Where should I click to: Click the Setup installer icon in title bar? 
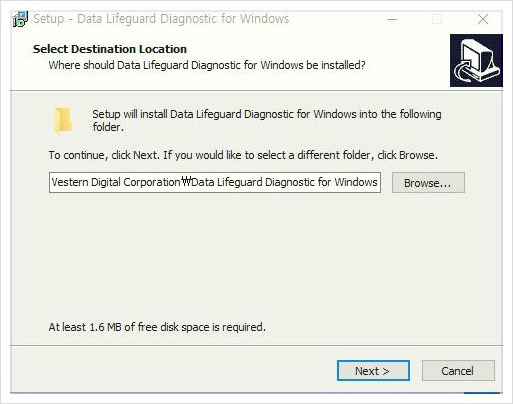[x=20, y=19]
